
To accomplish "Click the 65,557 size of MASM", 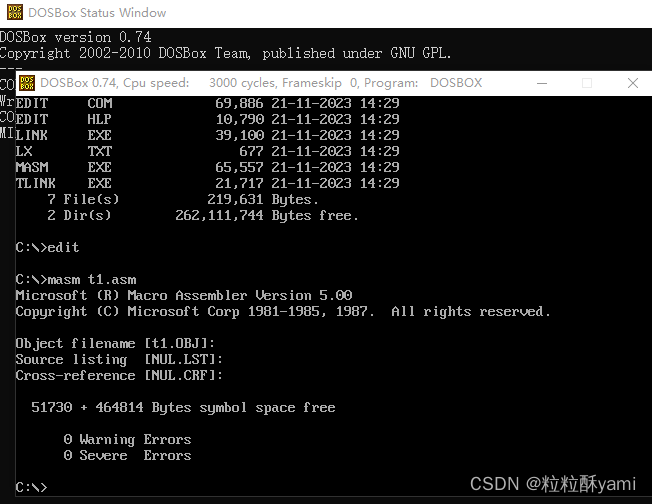I will 239,167.
